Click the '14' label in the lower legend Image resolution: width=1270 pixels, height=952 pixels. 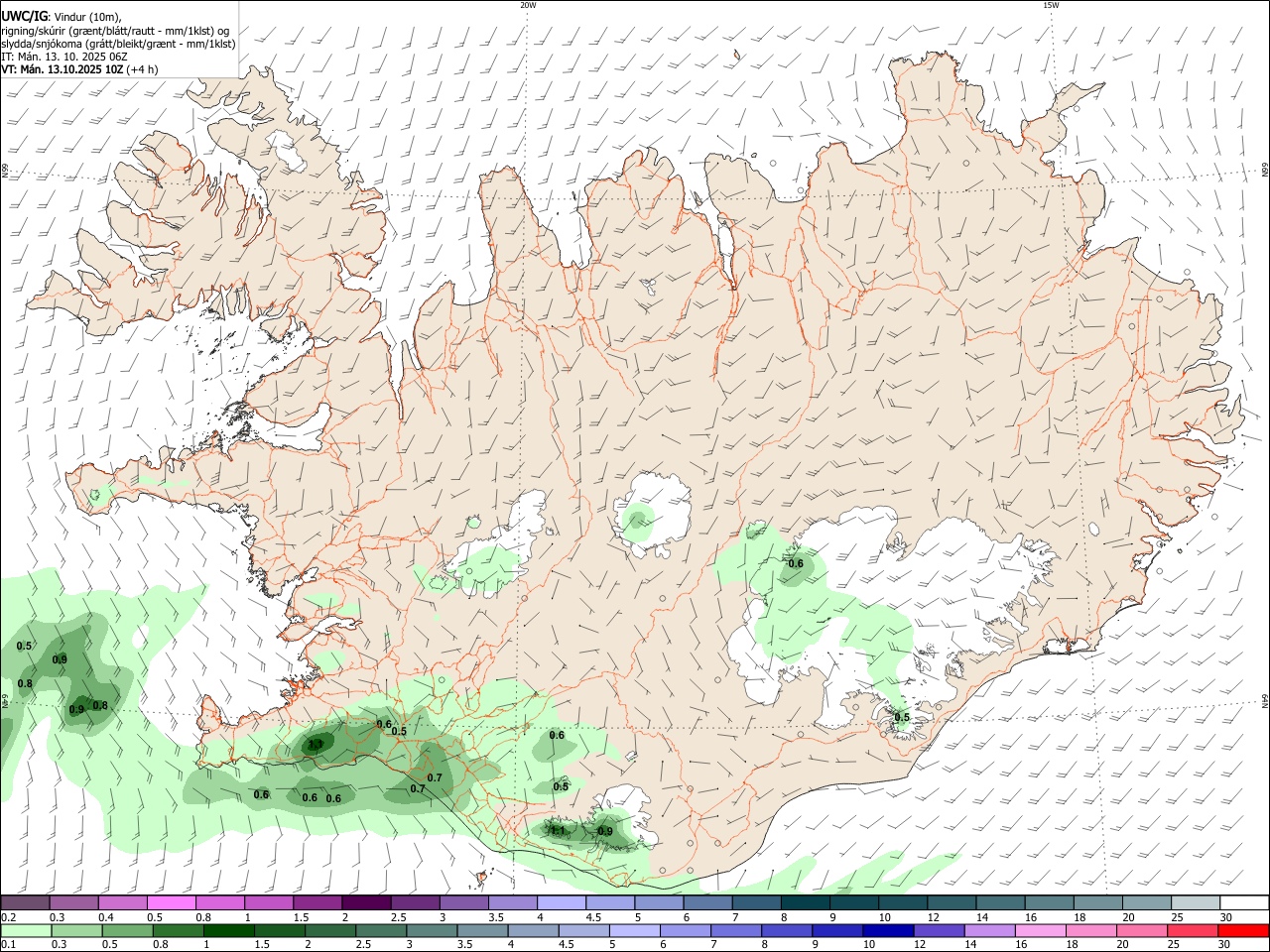(969, 944)
